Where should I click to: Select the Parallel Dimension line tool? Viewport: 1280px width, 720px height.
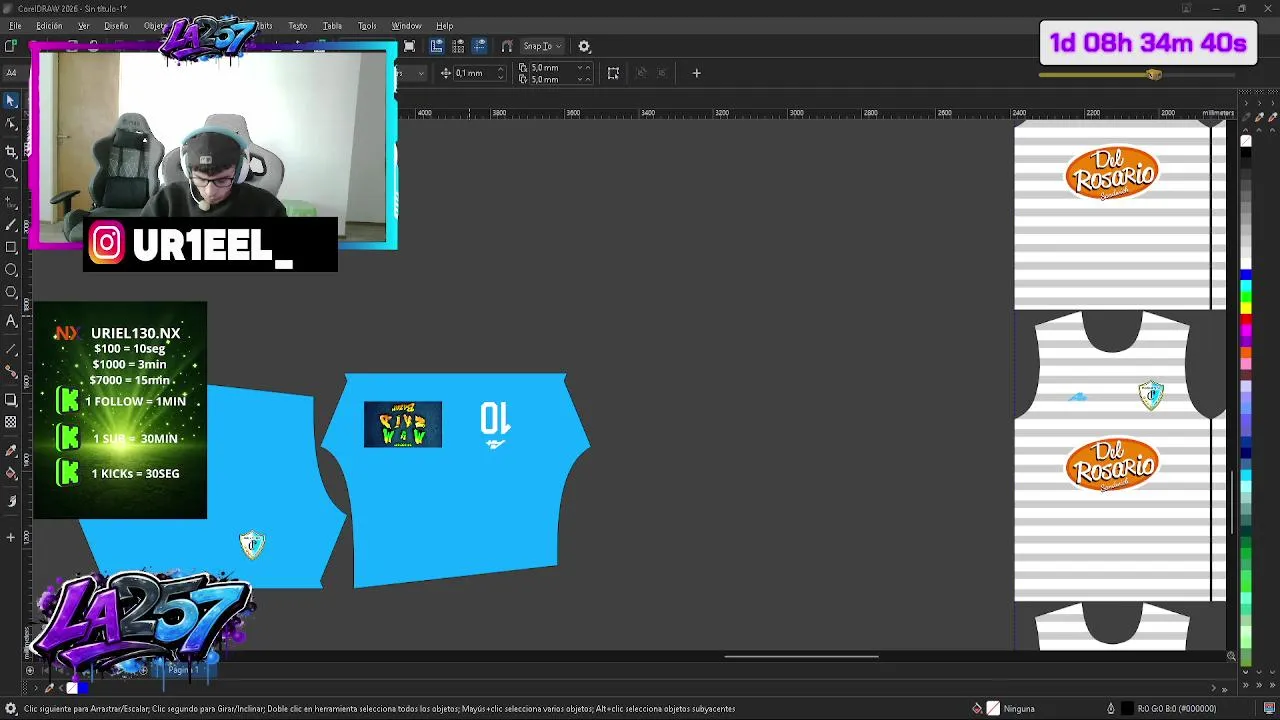pyautogui.click(x=11, y=349)
